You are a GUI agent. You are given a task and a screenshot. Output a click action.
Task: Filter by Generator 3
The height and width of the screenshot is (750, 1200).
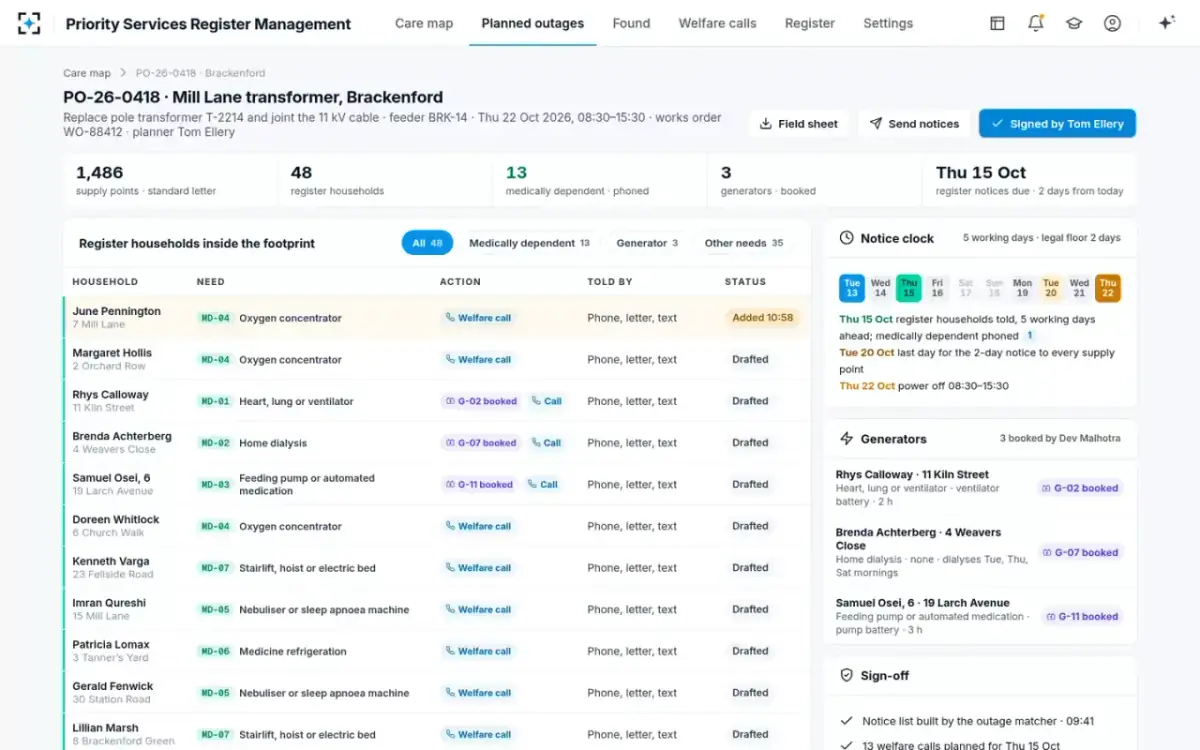tap(647, 243)
